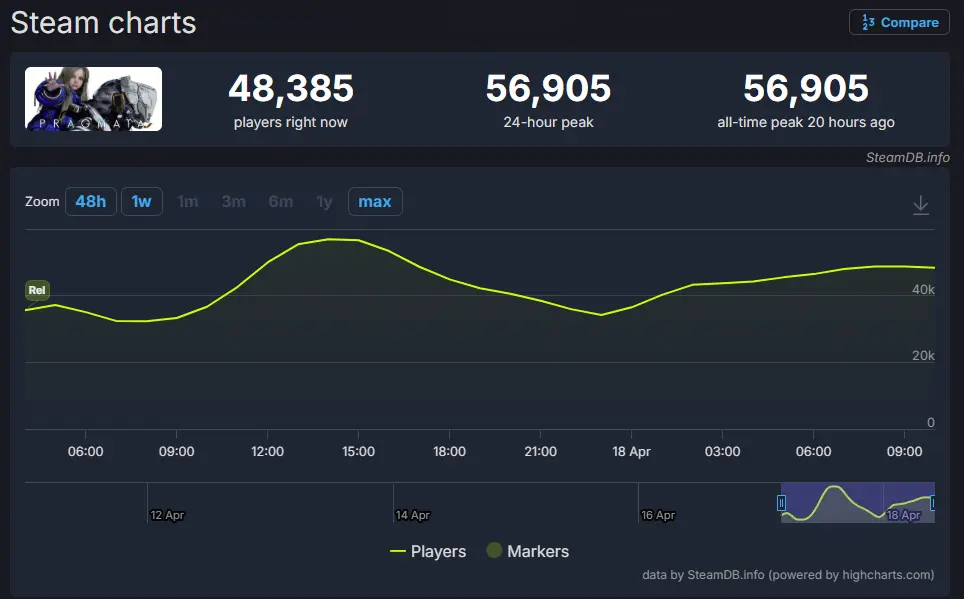The image size is (964, 599).
Task: Click the left navigator range handle
Action: 782,503
